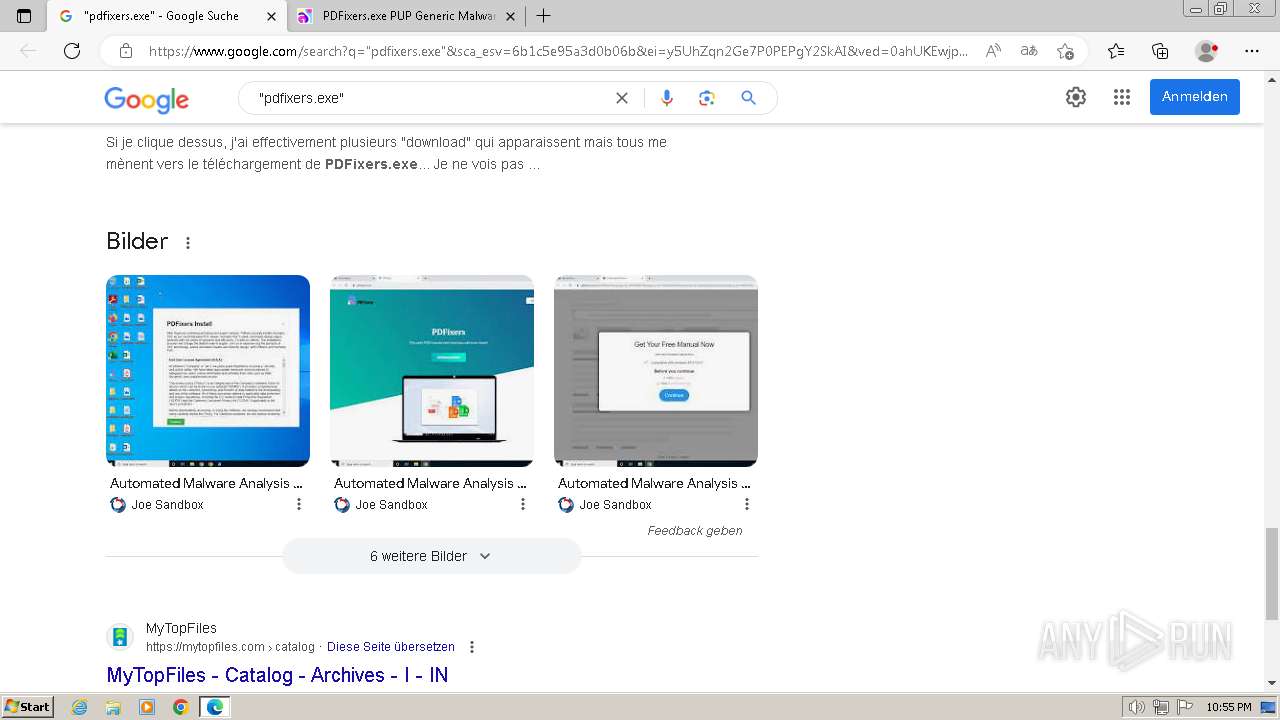This screenshot has width=1280, height=720.
Task: Open more options for first Joe Sandbox image
Action: click(298, 505)
